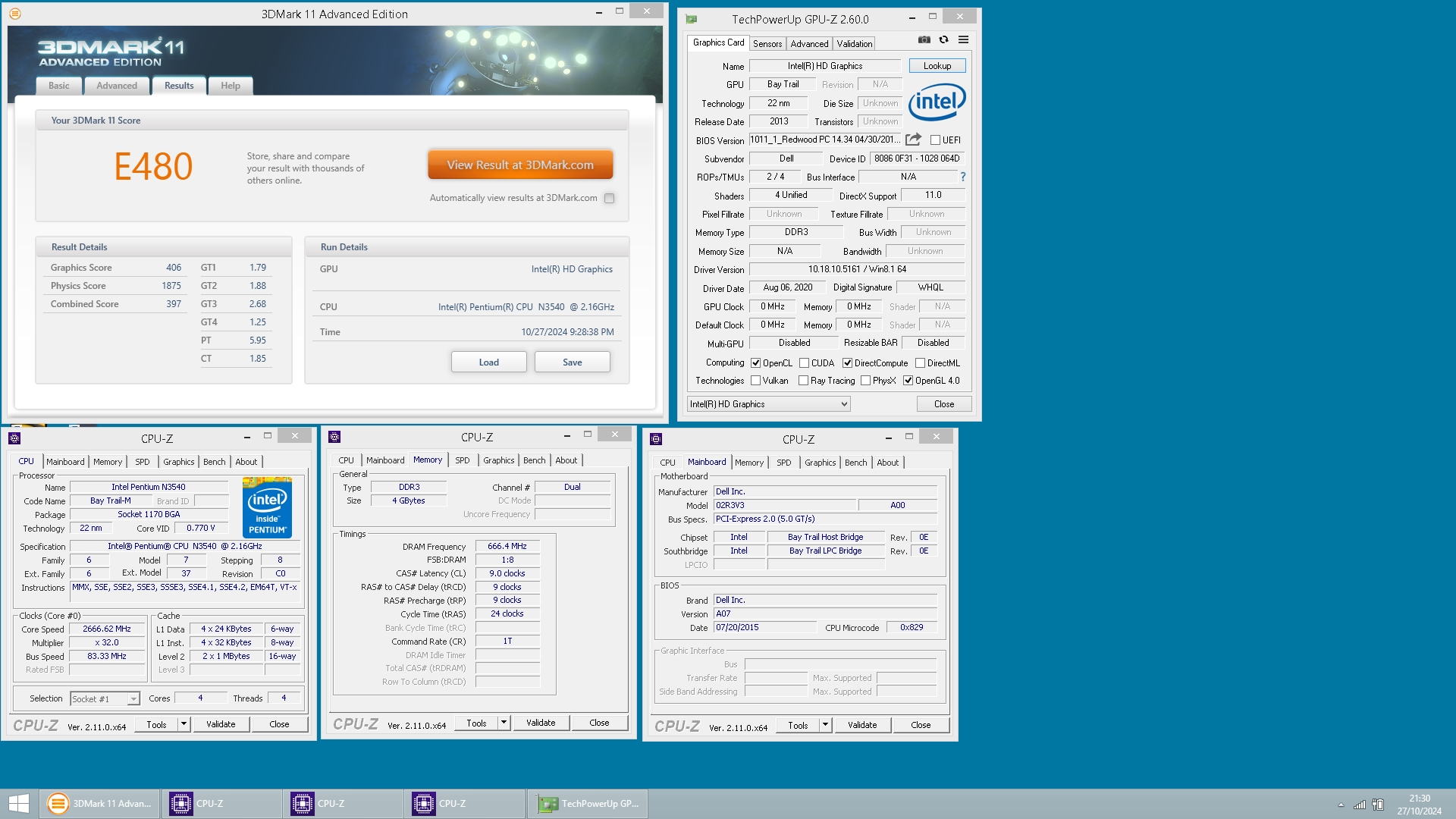Image resolution: width=1456 pixels, height=819 pixels.
Task: Activate the second CPU-Z taskbar item
Action: [342, 804]
